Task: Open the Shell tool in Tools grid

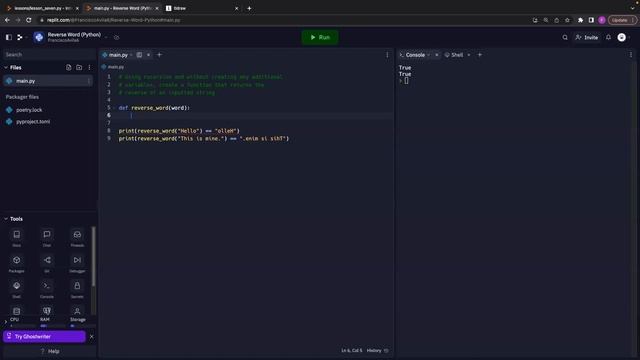Action: pos(16,290)
